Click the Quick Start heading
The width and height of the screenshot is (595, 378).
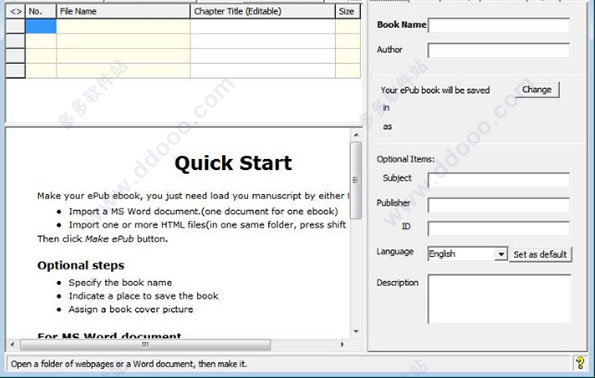coord(233,163)
